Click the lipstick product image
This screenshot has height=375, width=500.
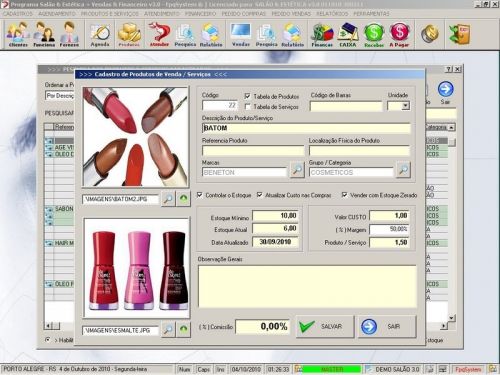136,137
